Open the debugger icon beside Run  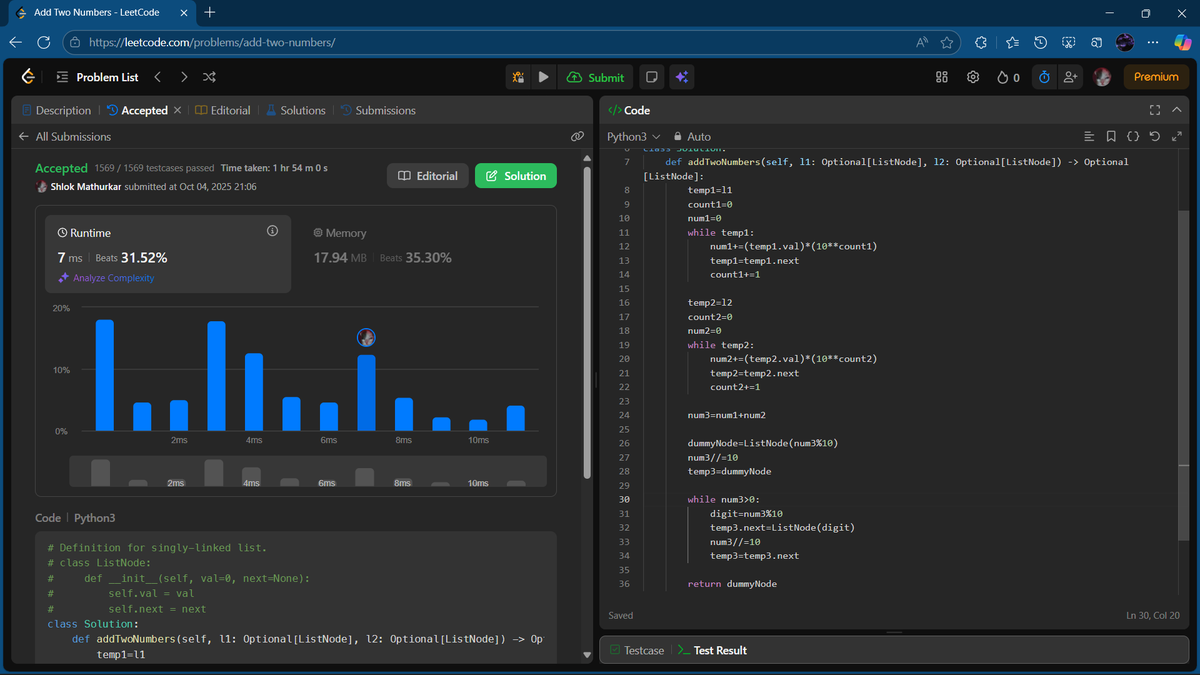pyautogui.click(x=518, y=77)
